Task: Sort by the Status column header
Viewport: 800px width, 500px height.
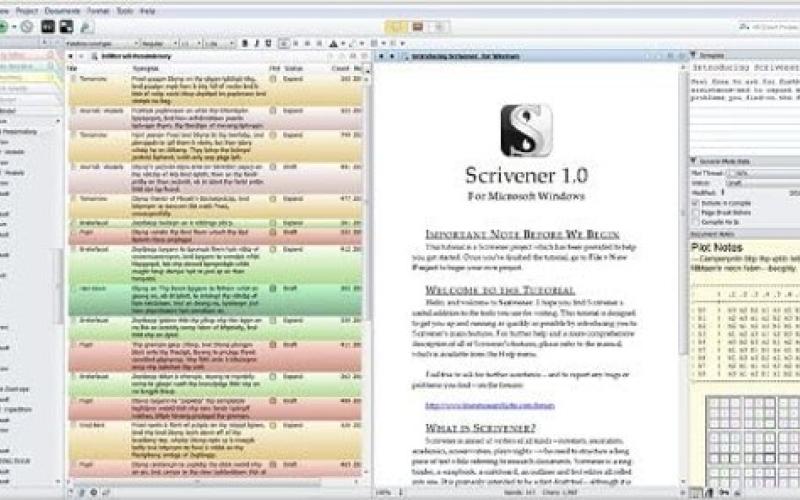Action: (x=293, y=68)
